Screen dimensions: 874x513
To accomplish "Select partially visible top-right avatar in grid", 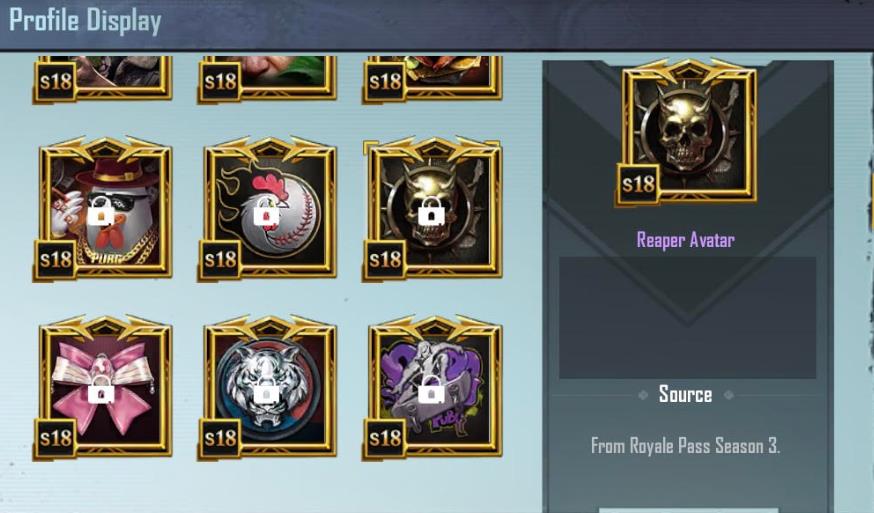I will coord(433,79).
